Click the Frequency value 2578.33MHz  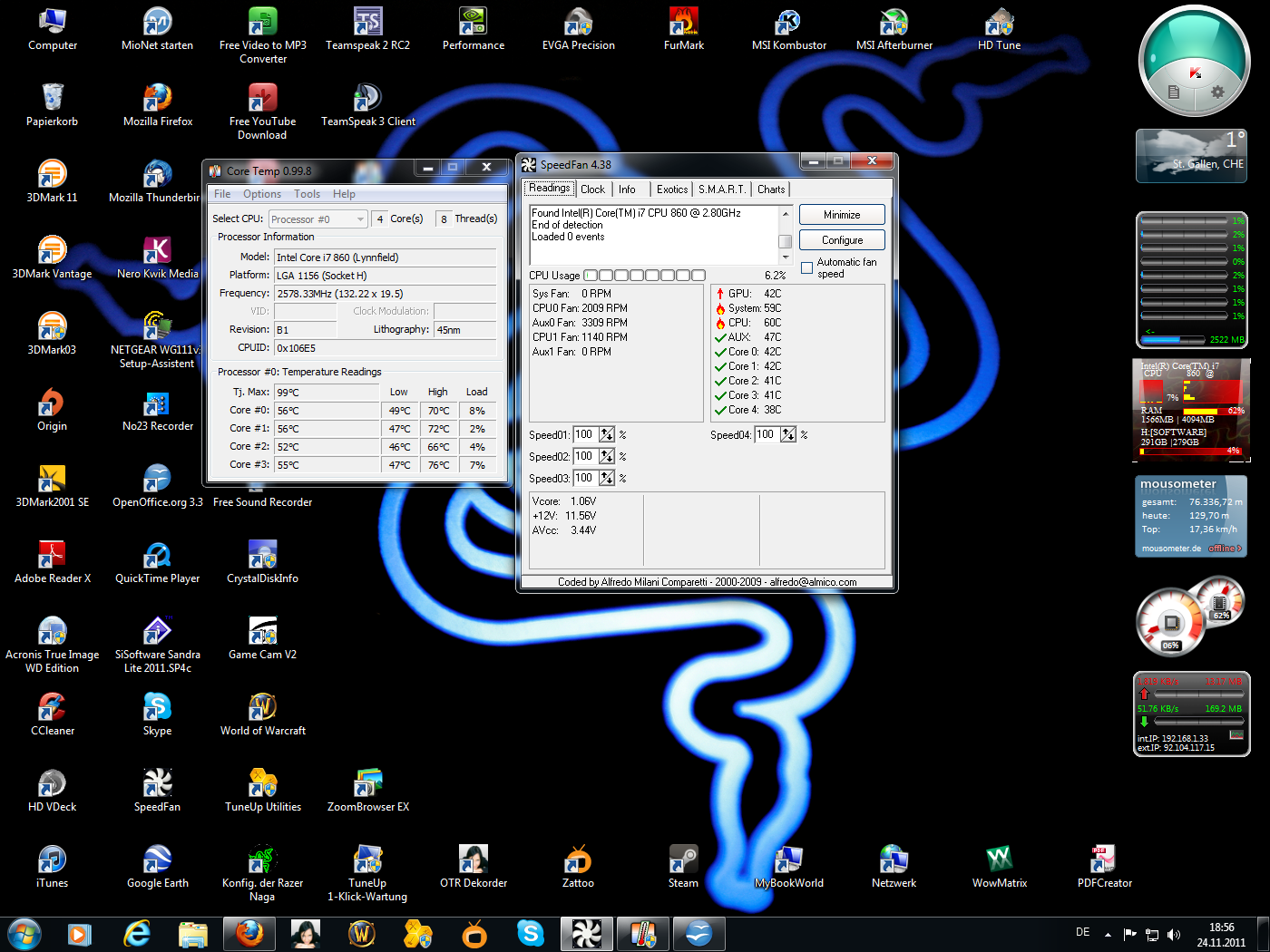tap(386, 294)
